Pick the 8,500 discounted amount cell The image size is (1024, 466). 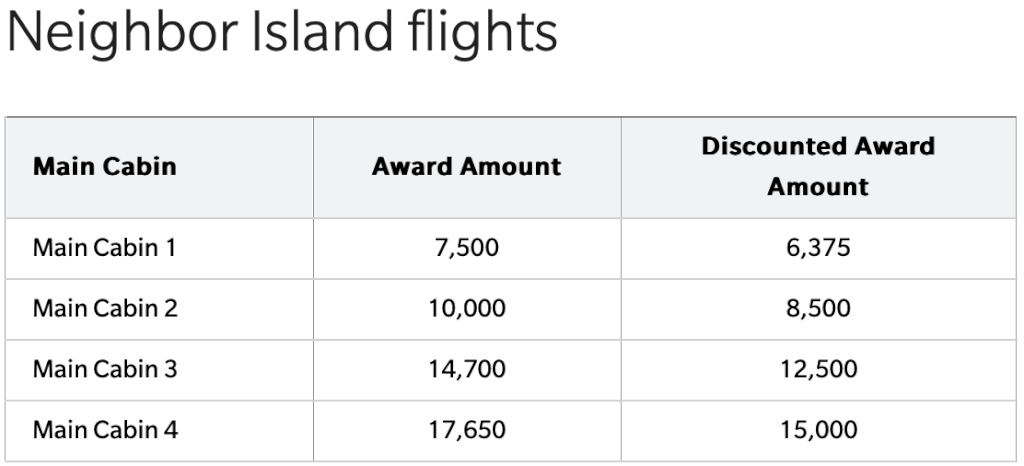click(x=818, y=308)
